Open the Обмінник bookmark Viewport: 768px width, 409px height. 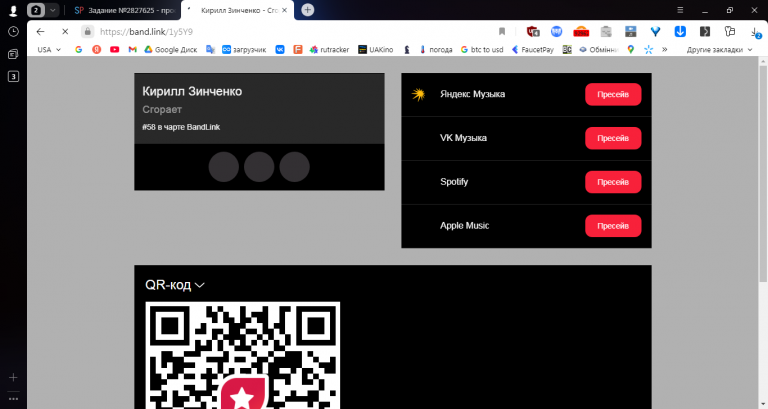(x=599, y=49)
